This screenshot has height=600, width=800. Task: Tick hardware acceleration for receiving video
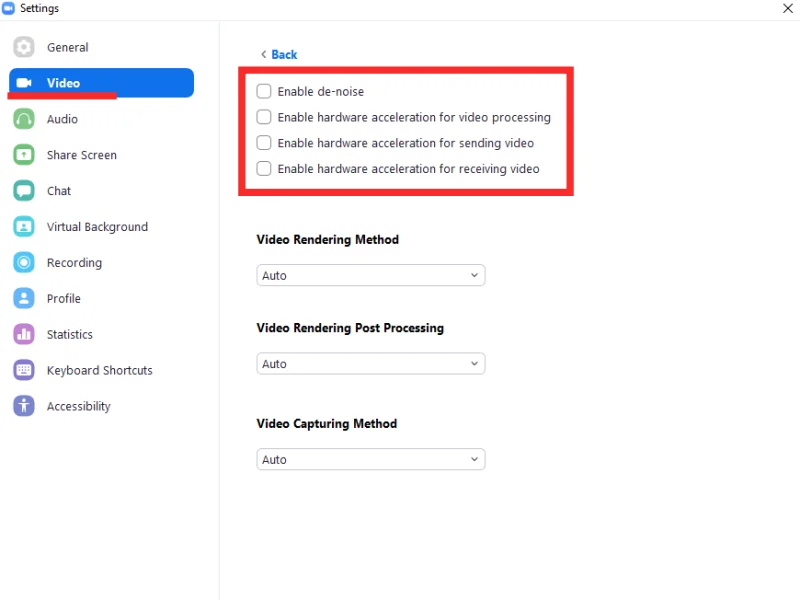(x=264, y=169)
